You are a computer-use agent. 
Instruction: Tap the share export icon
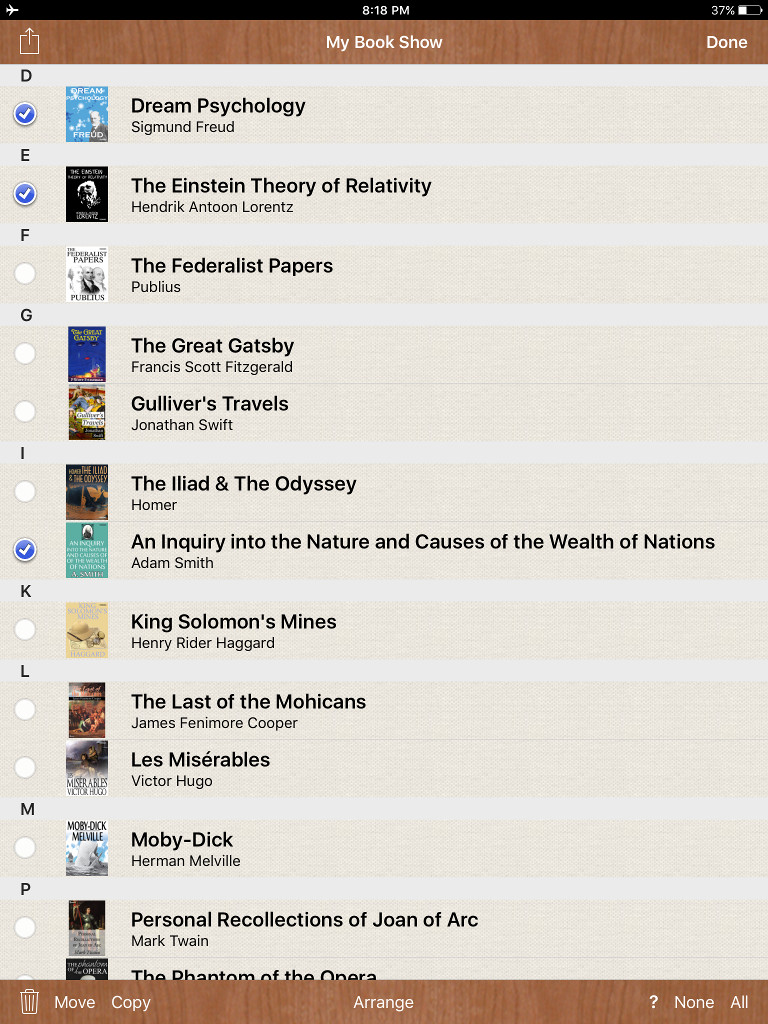pos(30,42)
